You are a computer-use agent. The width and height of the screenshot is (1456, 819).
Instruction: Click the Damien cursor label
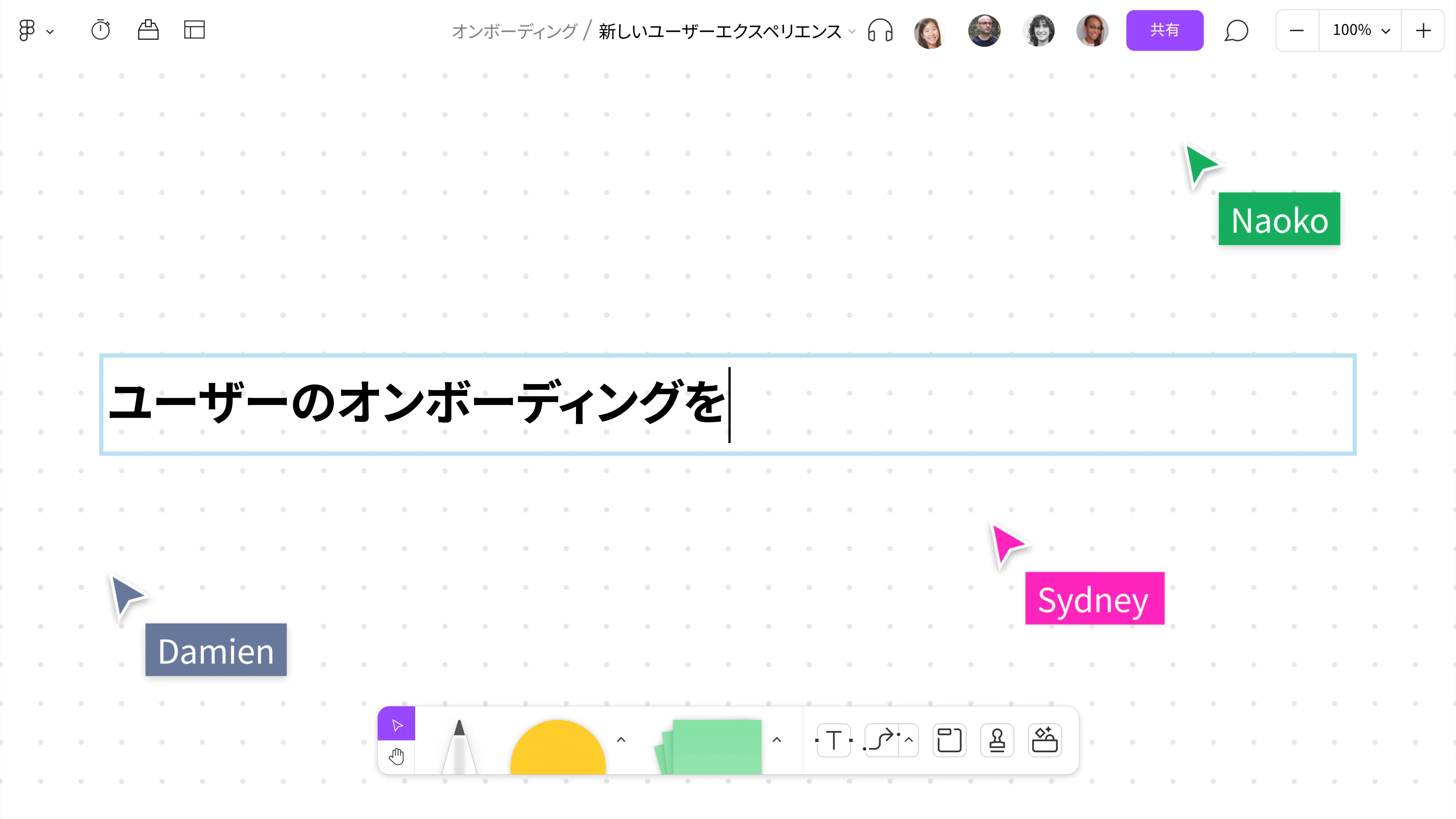point(216,650)
